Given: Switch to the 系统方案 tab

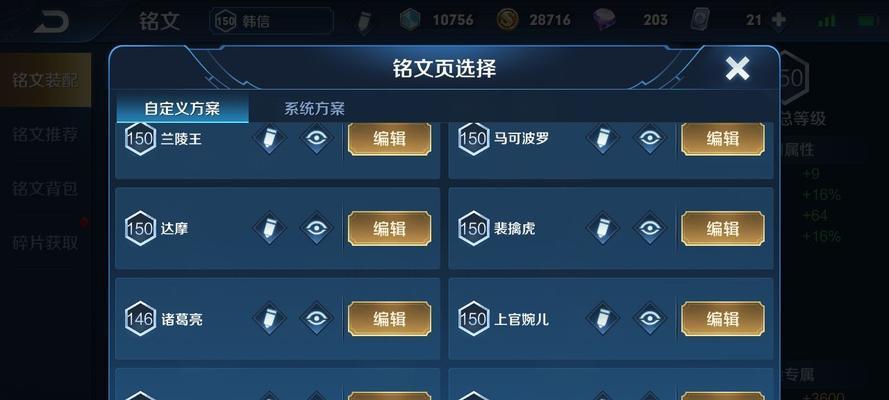Looking at the screenshot, I should pos(314,108).
